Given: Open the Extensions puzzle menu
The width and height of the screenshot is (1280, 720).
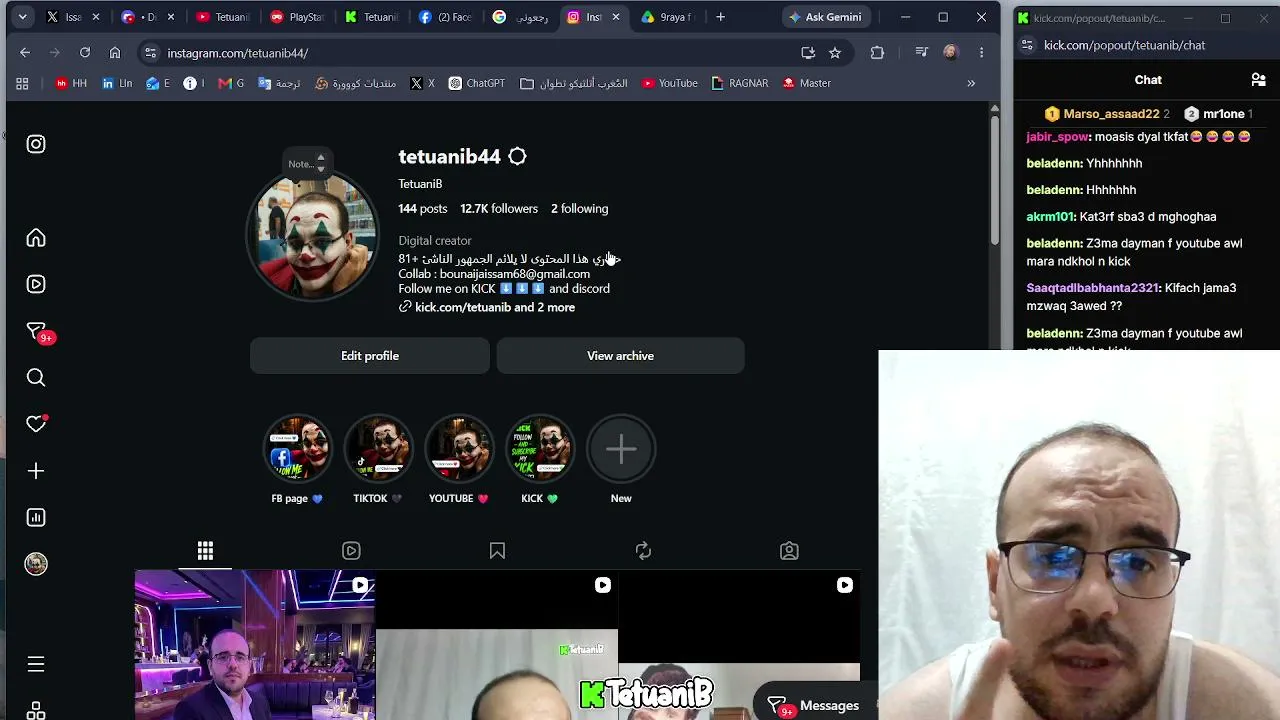Looking at the screenshot, I should (x=877, y=53).
